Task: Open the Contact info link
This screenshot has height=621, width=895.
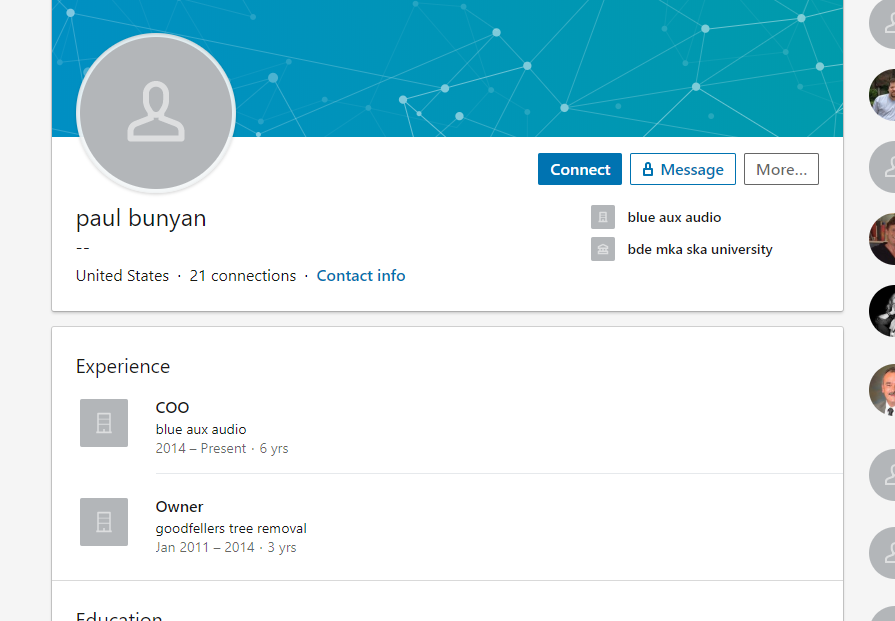Action: coord(361,276)
